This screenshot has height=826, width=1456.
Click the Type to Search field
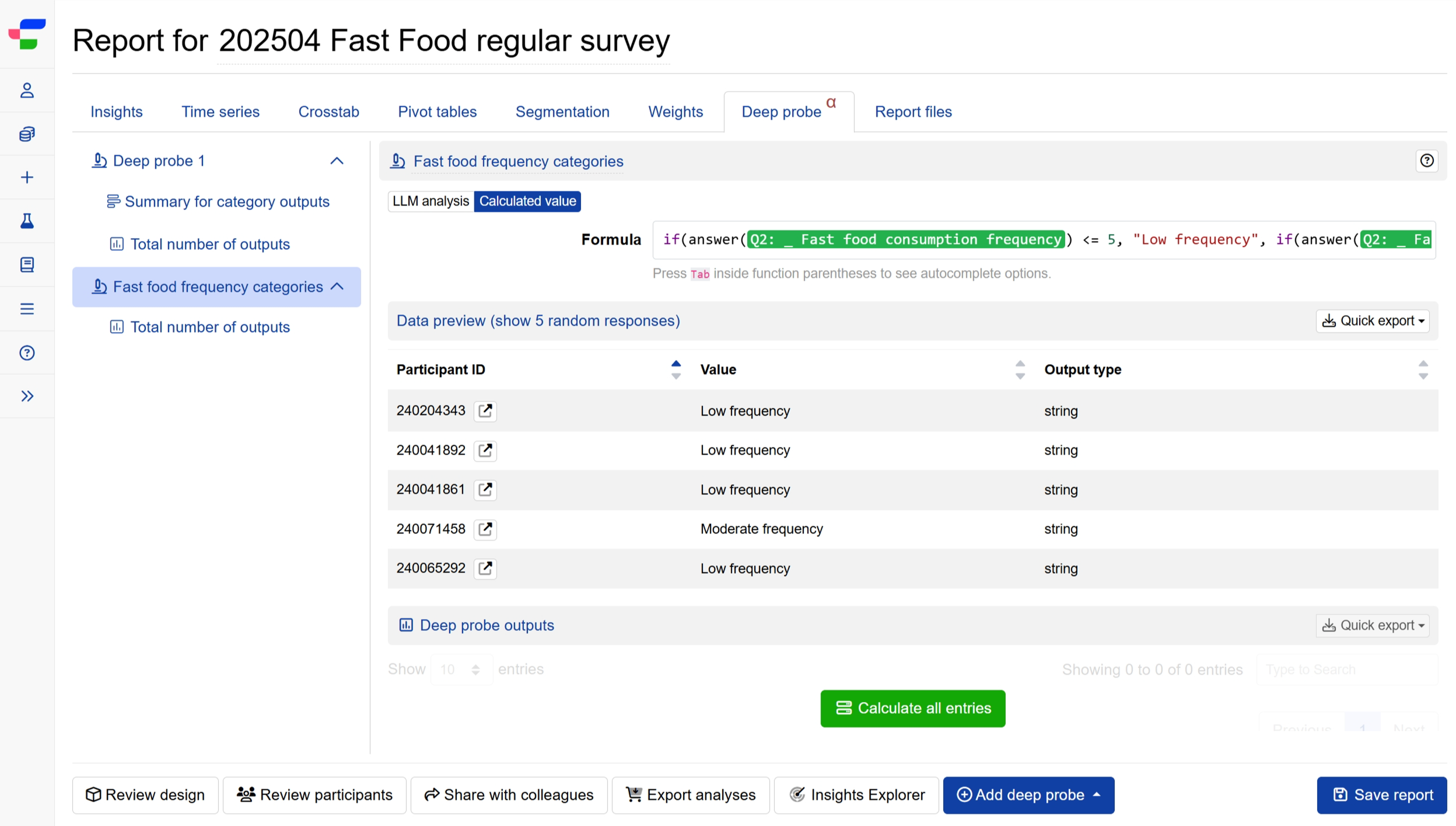tap(1347, 669)
